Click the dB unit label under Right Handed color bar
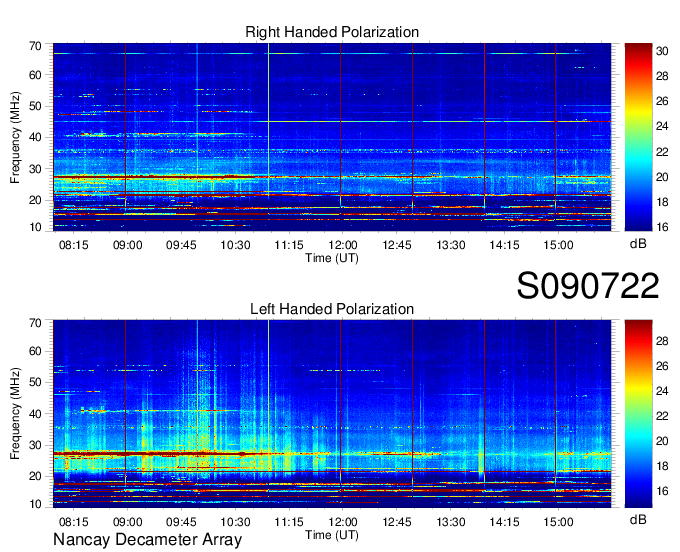This screenshot has height=552, width=680. pos(638,244)
